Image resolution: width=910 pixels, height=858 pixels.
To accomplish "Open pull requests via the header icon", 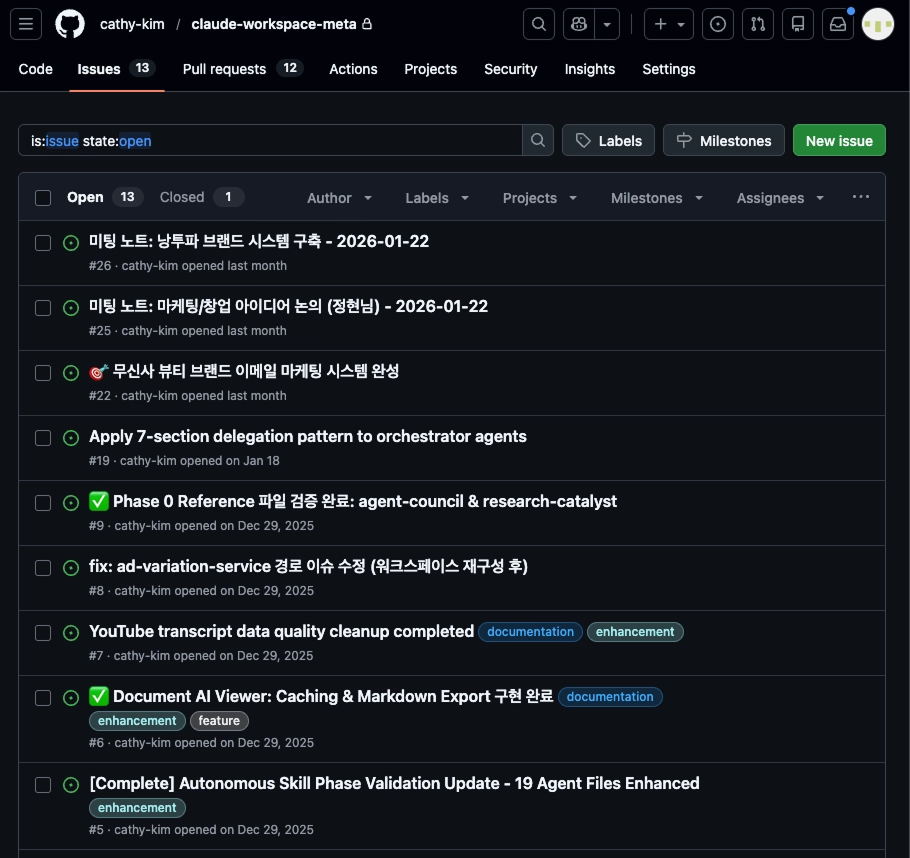I will (757, 24).
